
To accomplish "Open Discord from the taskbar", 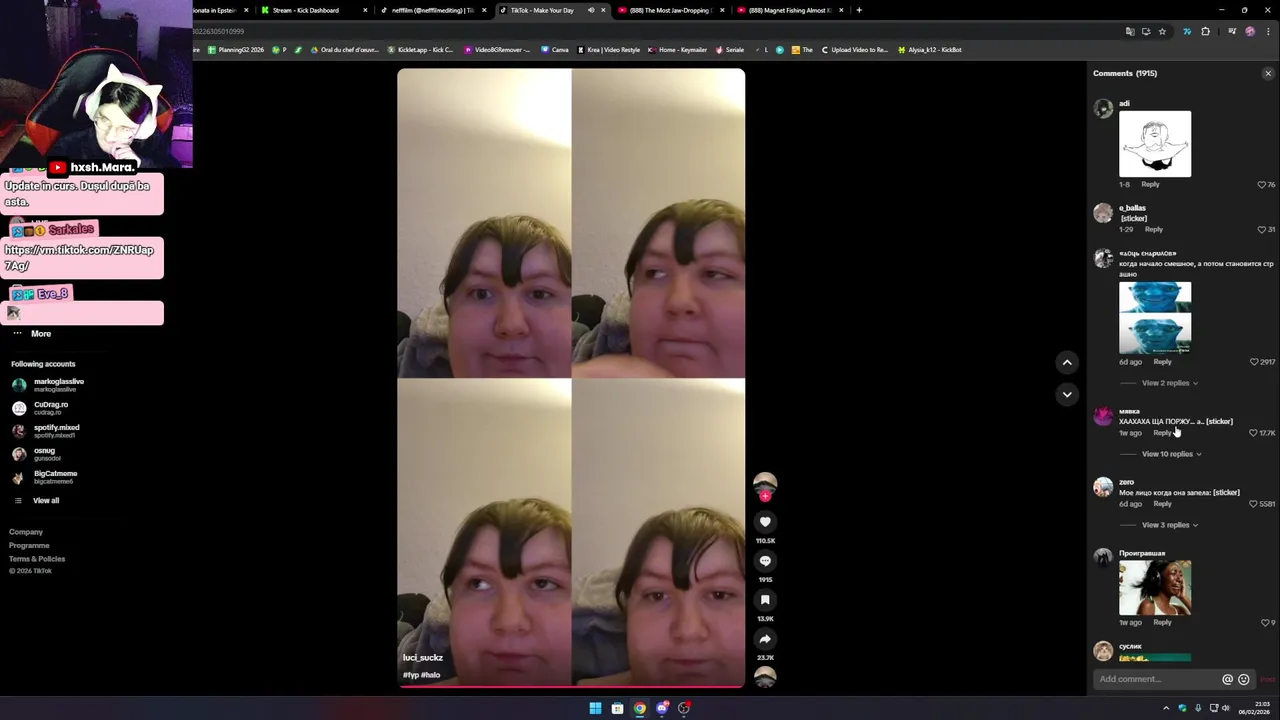I will click(662, 708).
